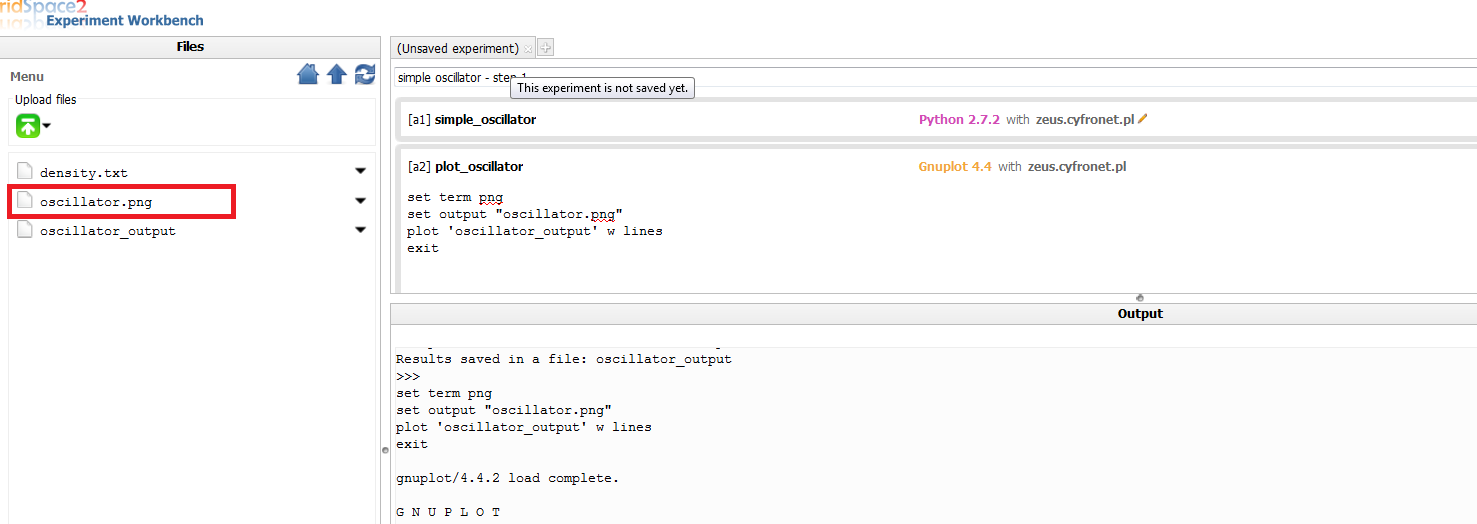
Task: Click the editor and output splitter handle
Action: [x=1139, y=298]
